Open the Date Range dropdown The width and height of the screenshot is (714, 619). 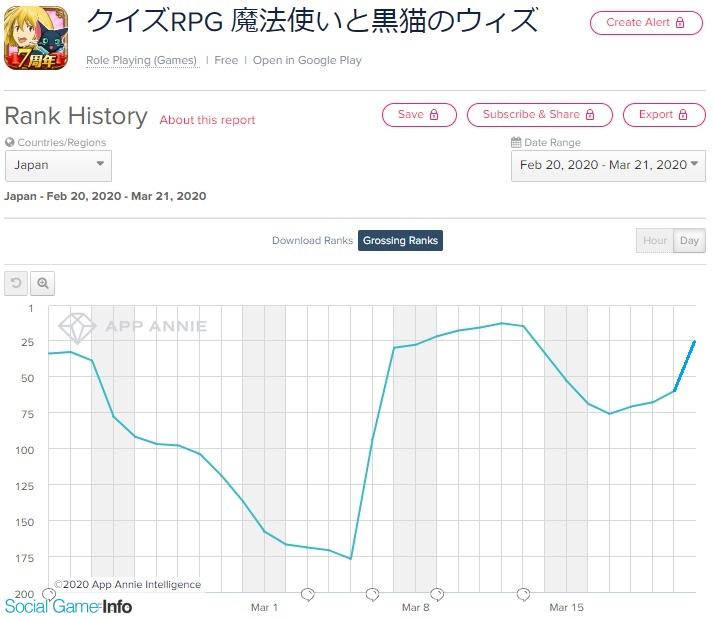click(x=608, y=166)
